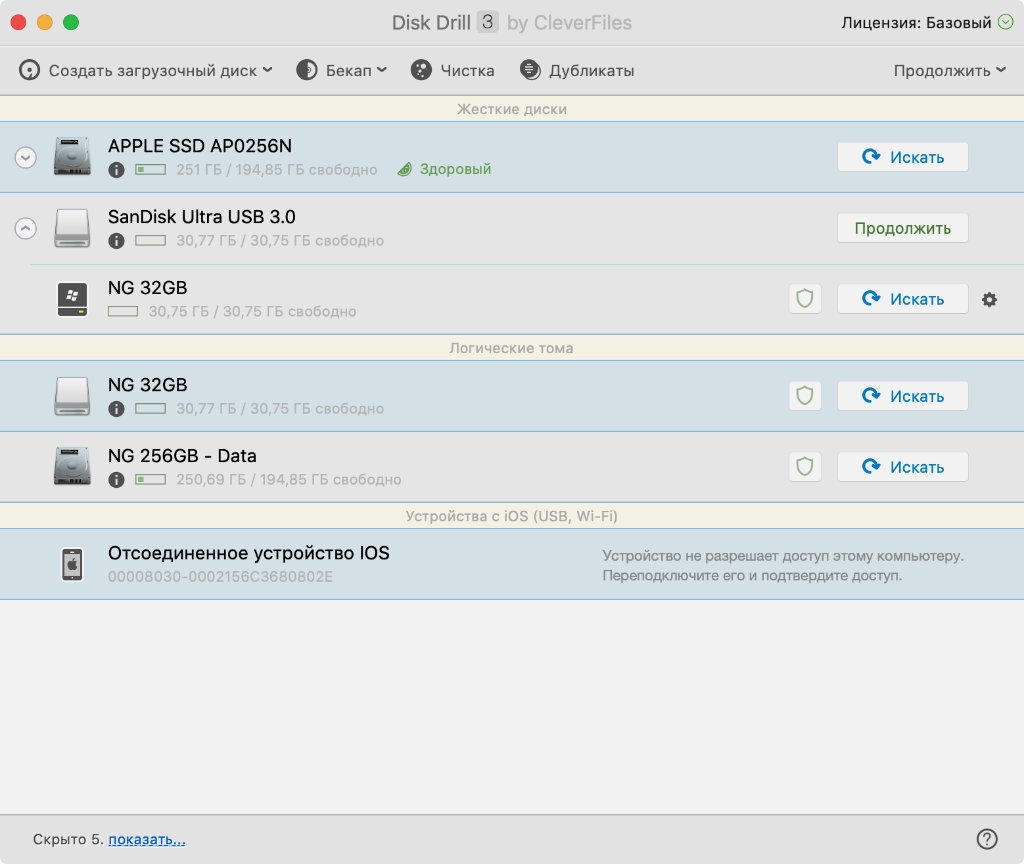Click the Здоровый health status
This screenshot has width=1024, height=864.
click(445, 169)
